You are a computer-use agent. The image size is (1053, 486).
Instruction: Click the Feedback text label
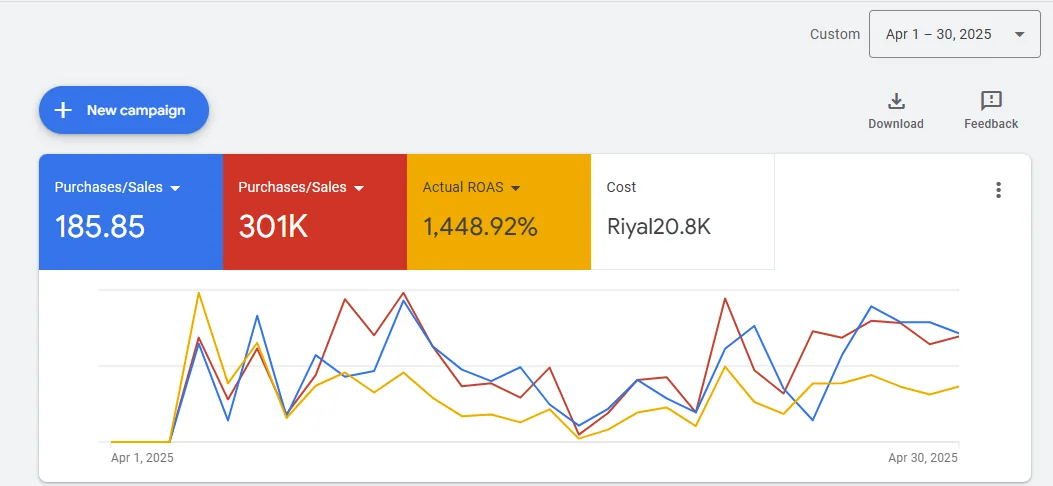pos(991,124)
